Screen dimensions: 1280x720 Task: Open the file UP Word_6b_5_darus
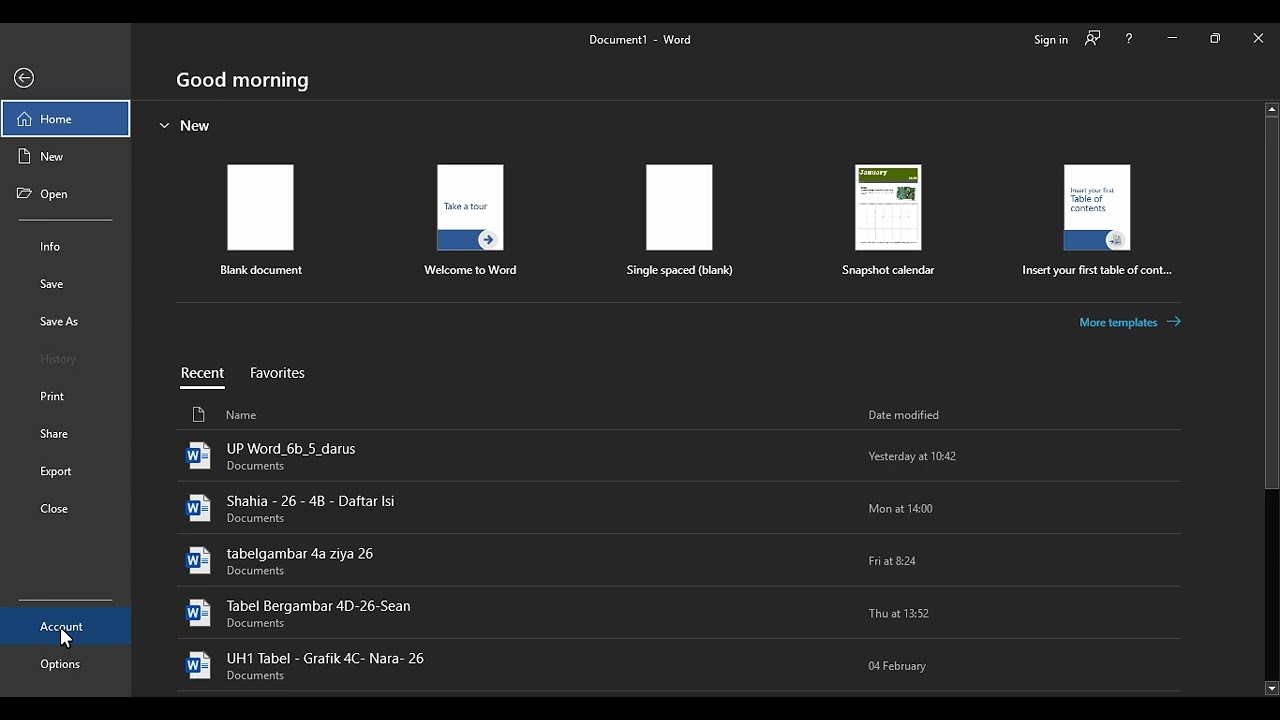pos(679,456)
